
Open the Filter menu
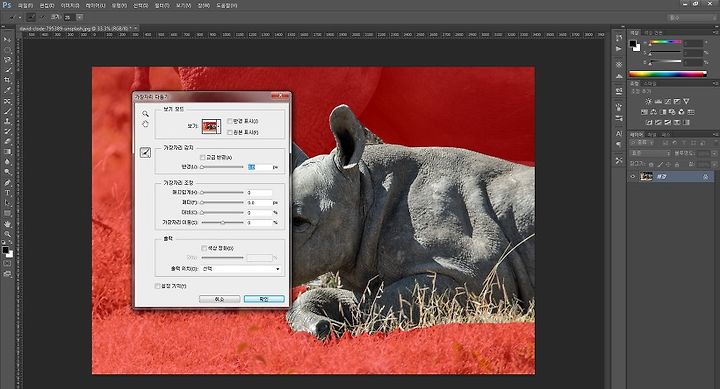(x=162, y=6)
